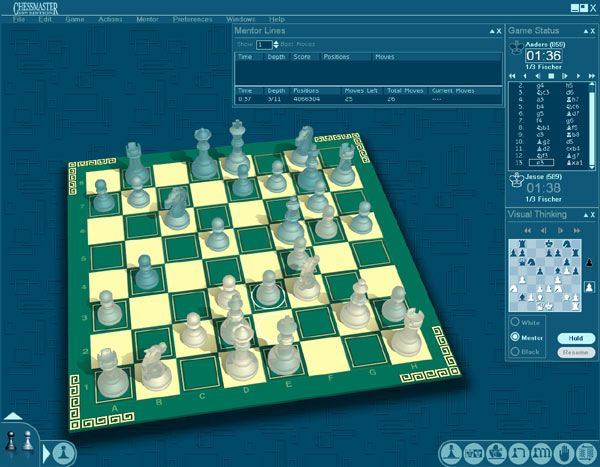Screen dimensions: 600x467
Task: Click the dark captured pawn at bottom left
Action: click(11, 441)
